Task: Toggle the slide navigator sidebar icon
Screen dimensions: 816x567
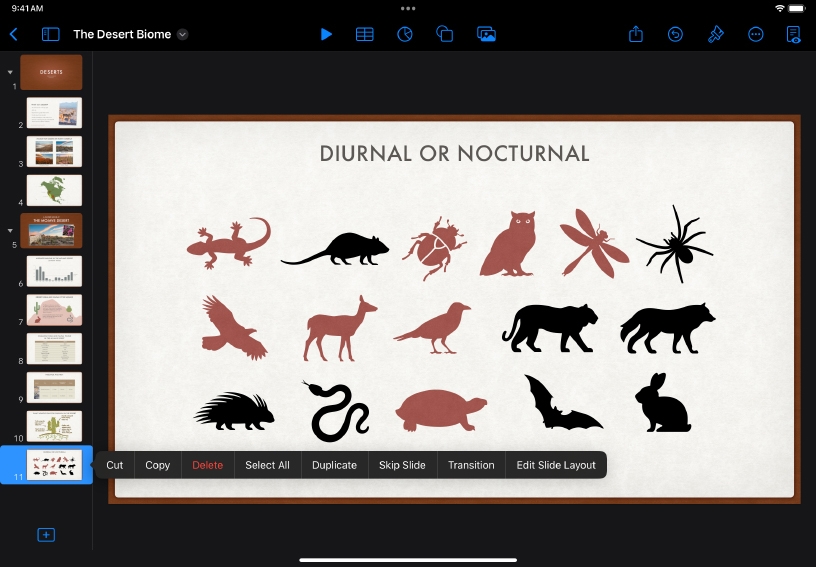Action: pyautogui.click(x=50, y=34)
